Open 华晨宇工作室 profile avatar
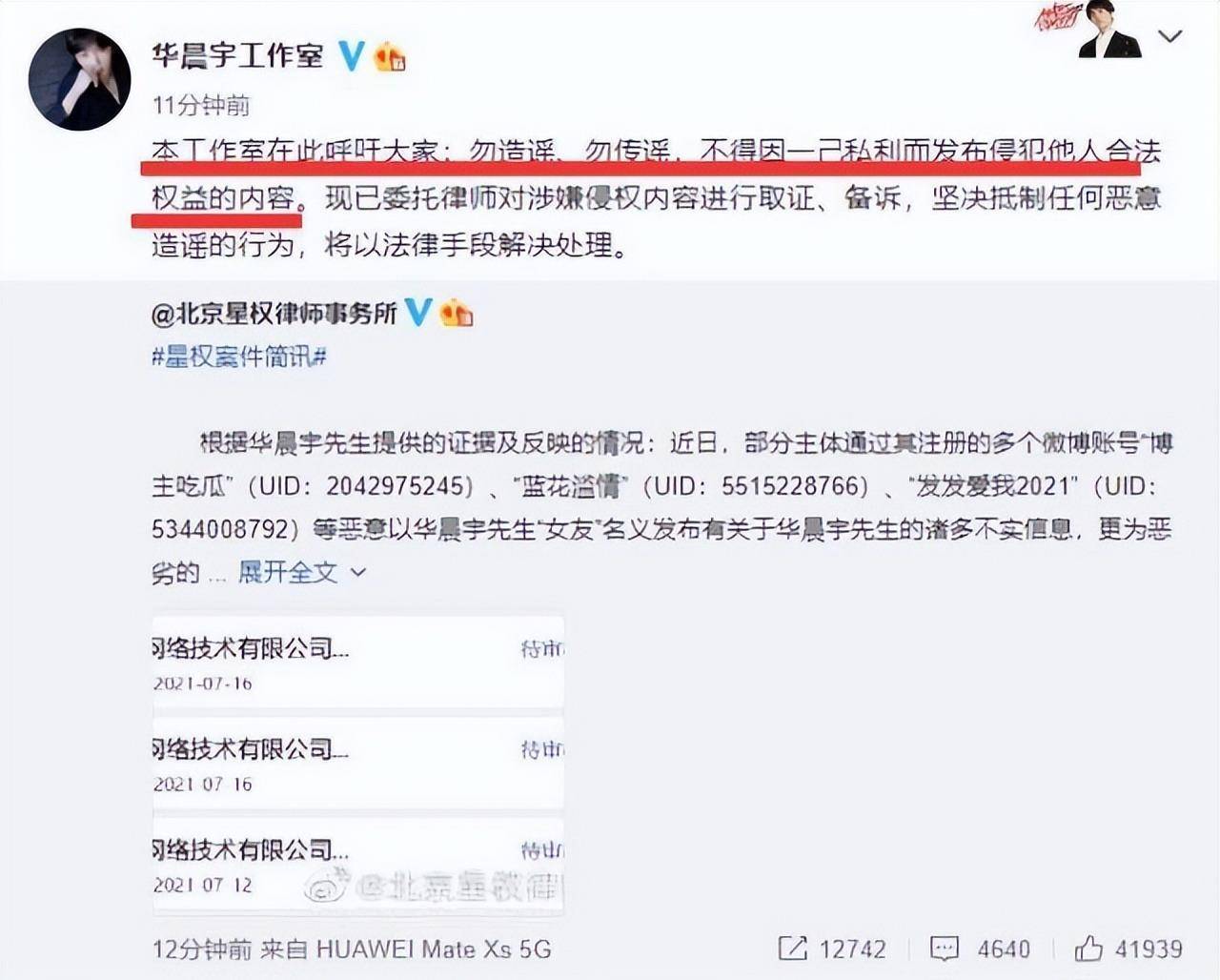Screen dimensions: 1220x980 point(79,80)
